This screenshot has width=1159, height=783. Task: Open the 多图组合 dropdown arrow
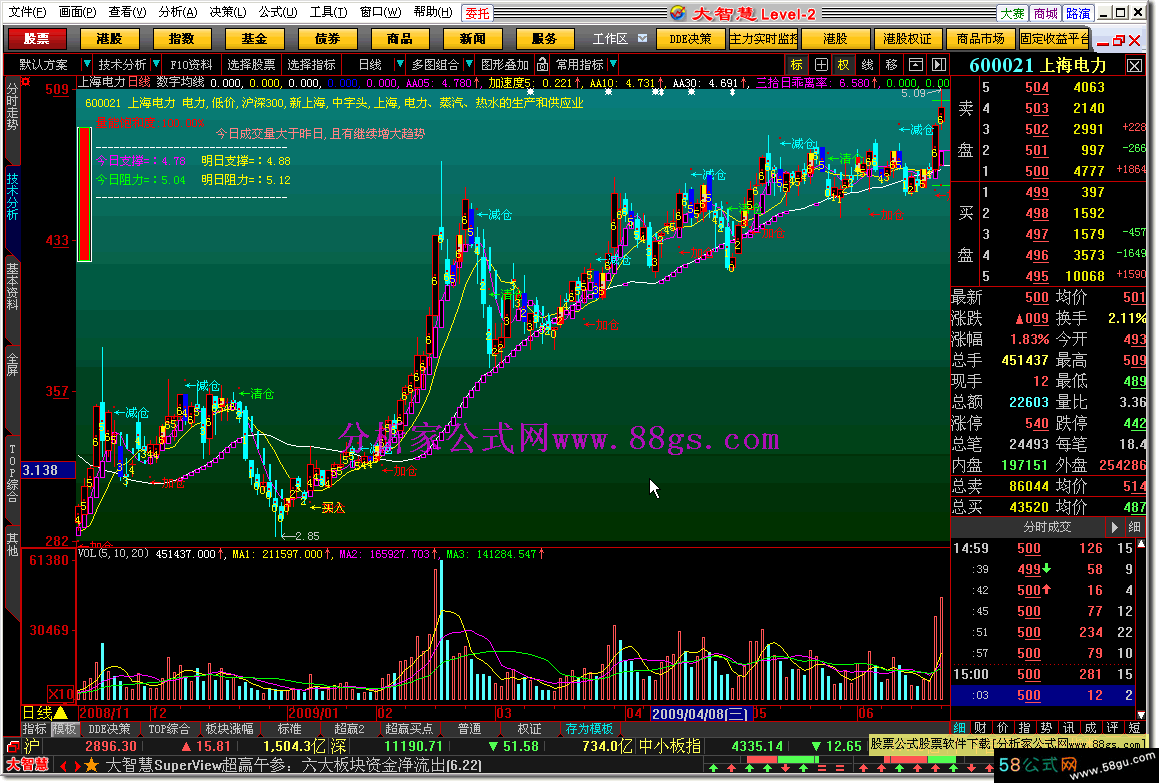(467, 64)
